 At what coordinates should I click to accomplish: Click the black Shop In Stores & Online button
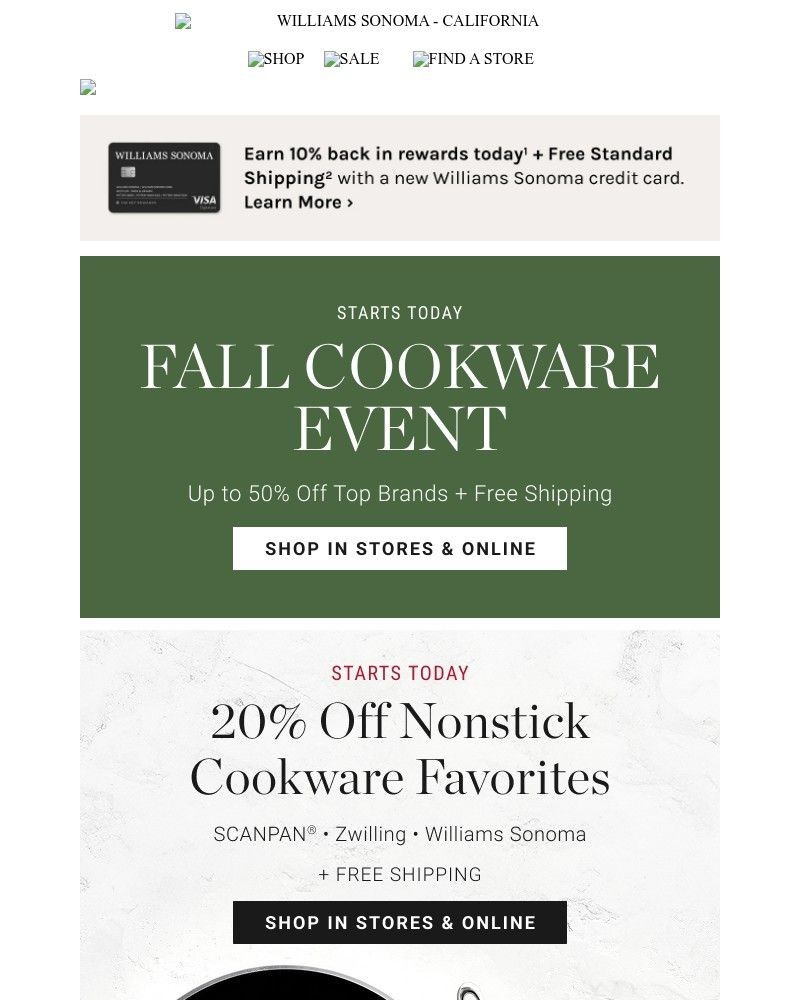pos(400,923)
